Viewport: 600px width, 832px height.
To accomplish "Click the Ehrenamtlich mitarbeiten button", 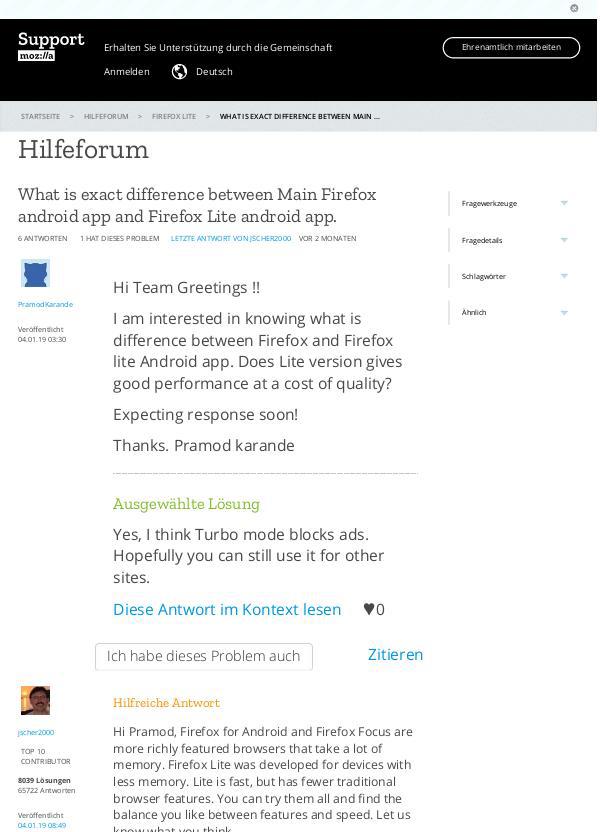I will click(x=511, y=47).
